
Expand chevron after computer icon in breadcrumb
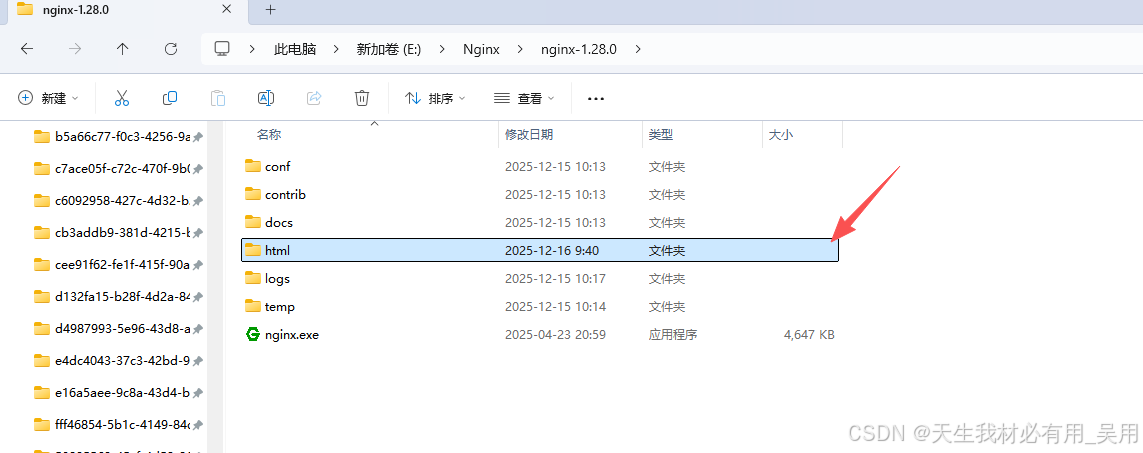pyautogui.click(x=252, y=49)
